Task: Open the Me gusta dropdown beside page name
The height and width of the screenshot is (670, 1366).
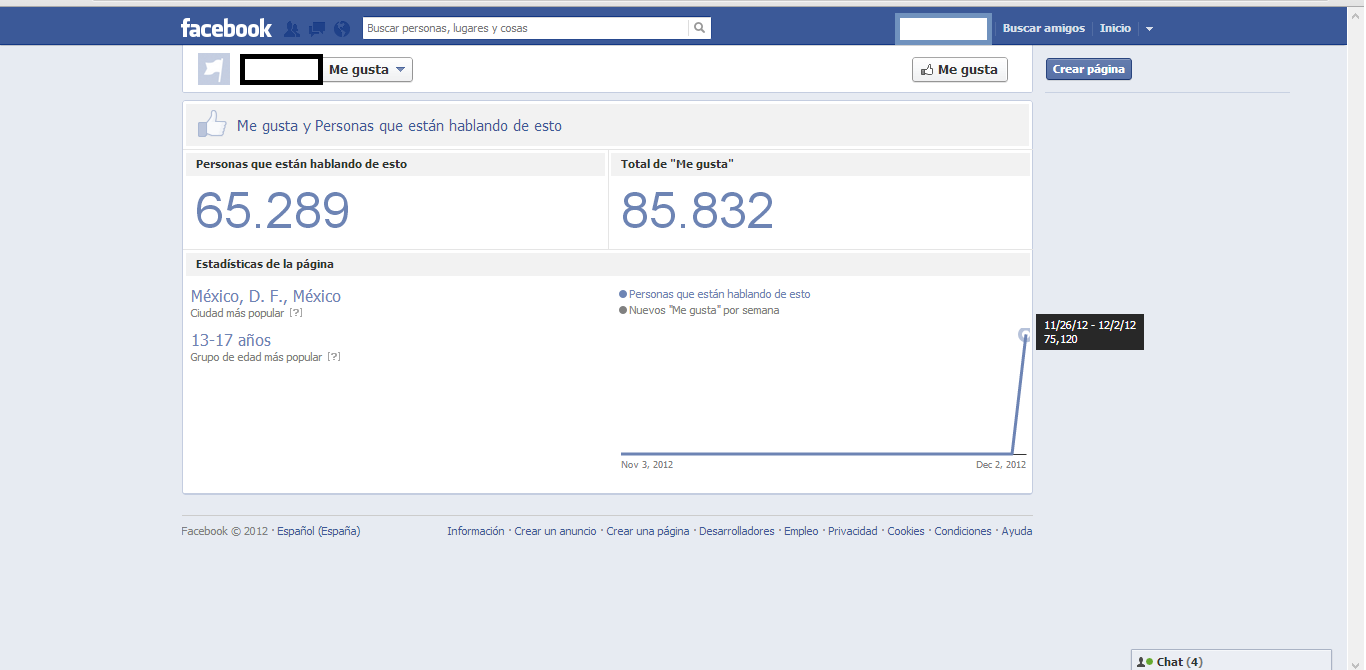Action: [367, 69]
